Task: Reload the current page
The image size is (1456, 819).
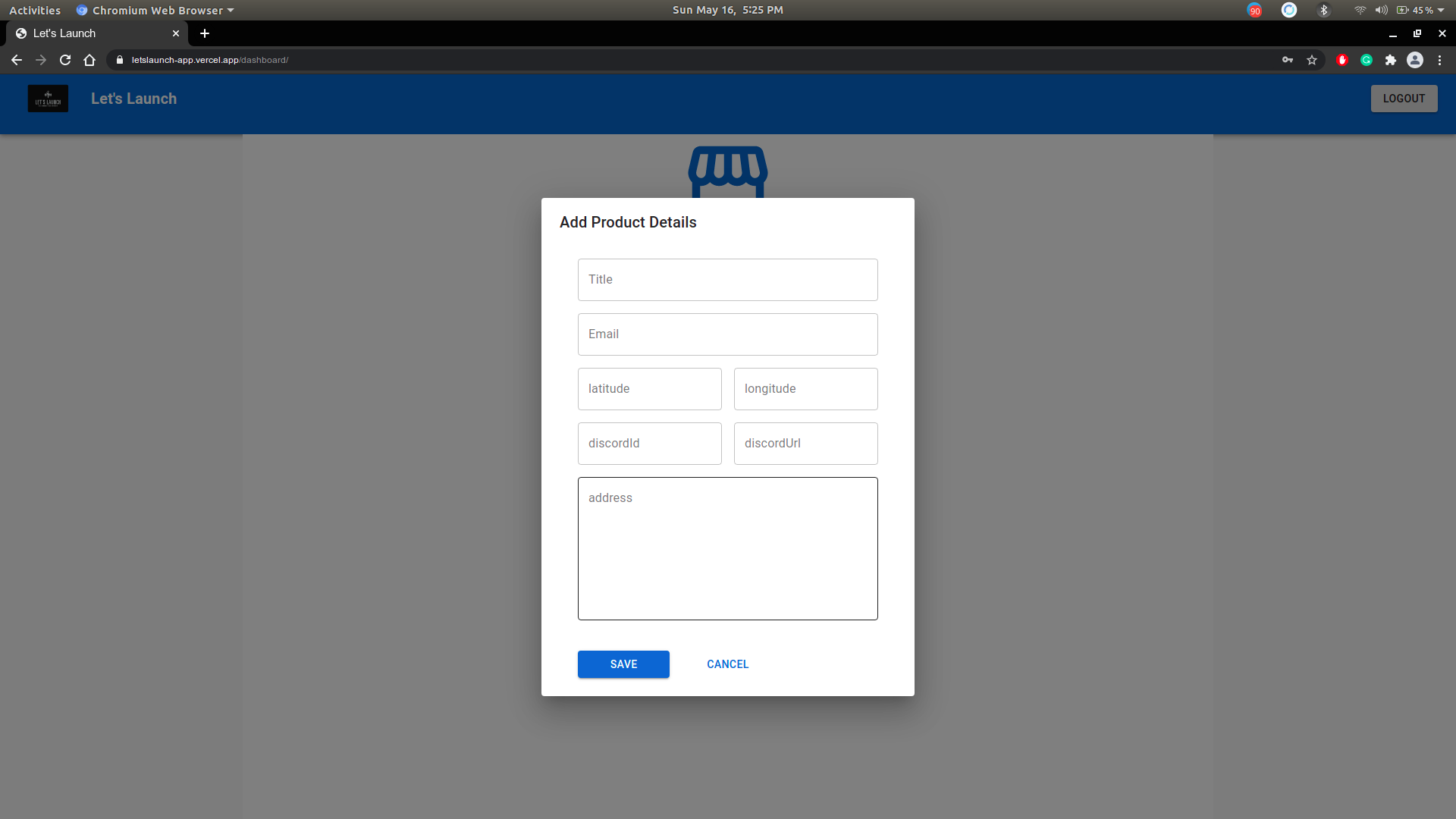Action: 65,60
